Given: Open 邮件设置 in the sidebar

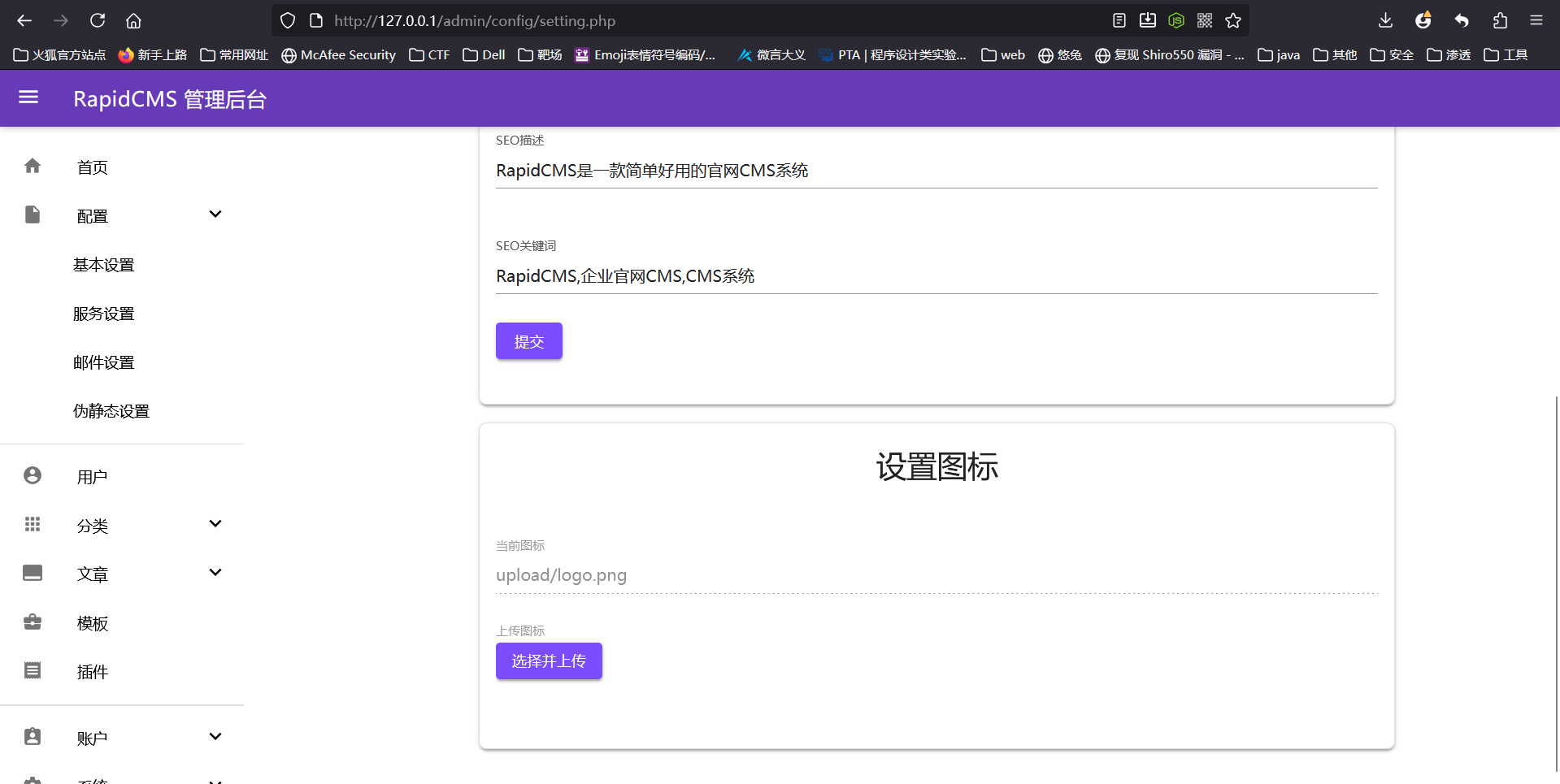Looking at the screenshot, I should point(104,362).
